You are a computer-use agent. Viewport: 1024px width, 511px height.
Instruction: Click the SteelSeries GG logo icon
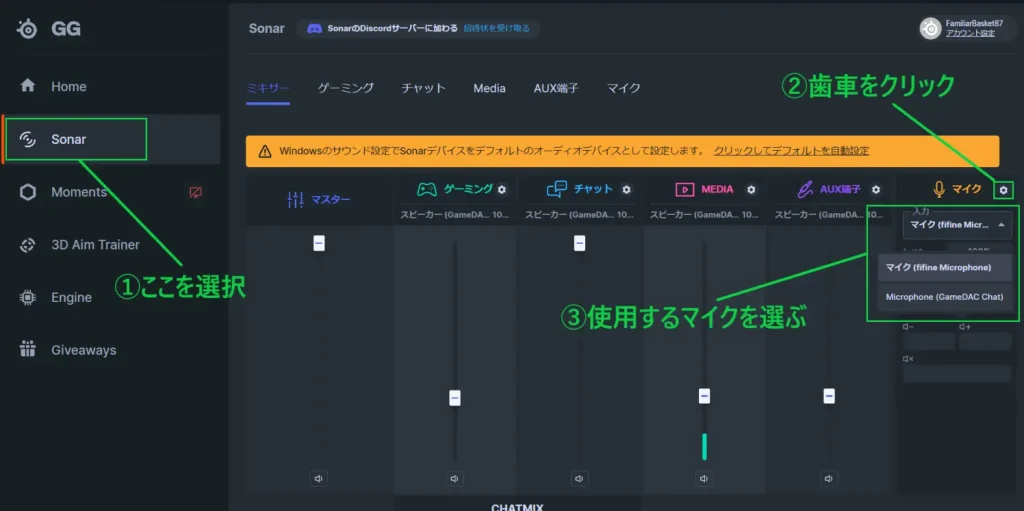(x=27, y=29)
